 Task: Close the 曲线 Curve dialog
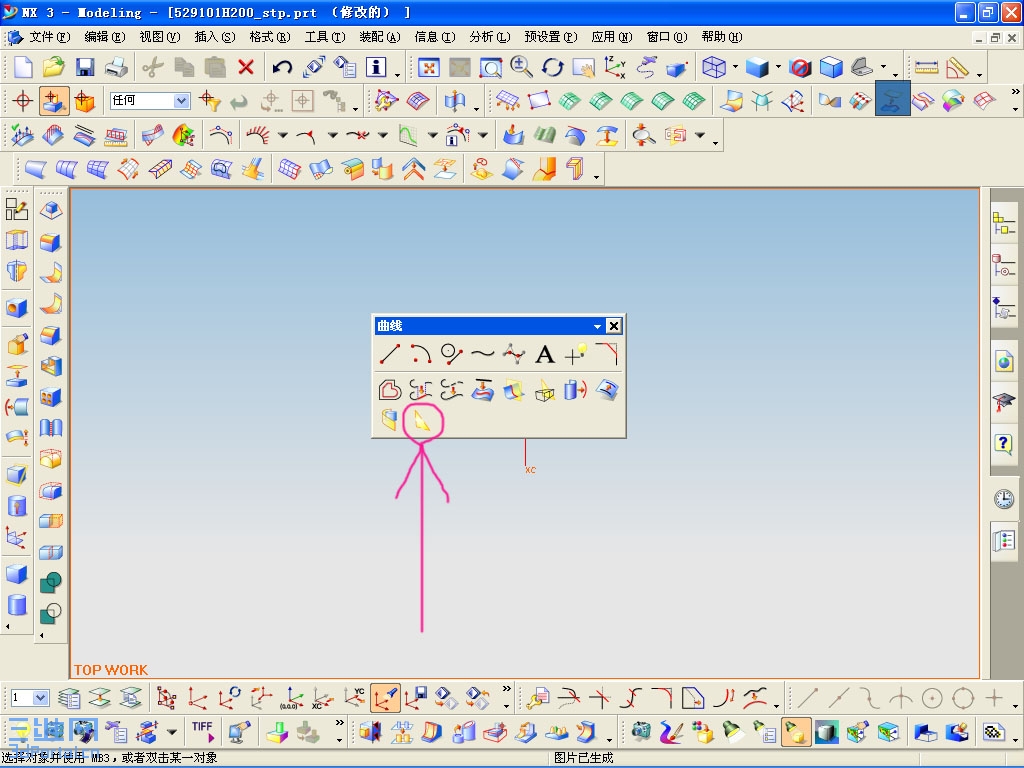613,326
